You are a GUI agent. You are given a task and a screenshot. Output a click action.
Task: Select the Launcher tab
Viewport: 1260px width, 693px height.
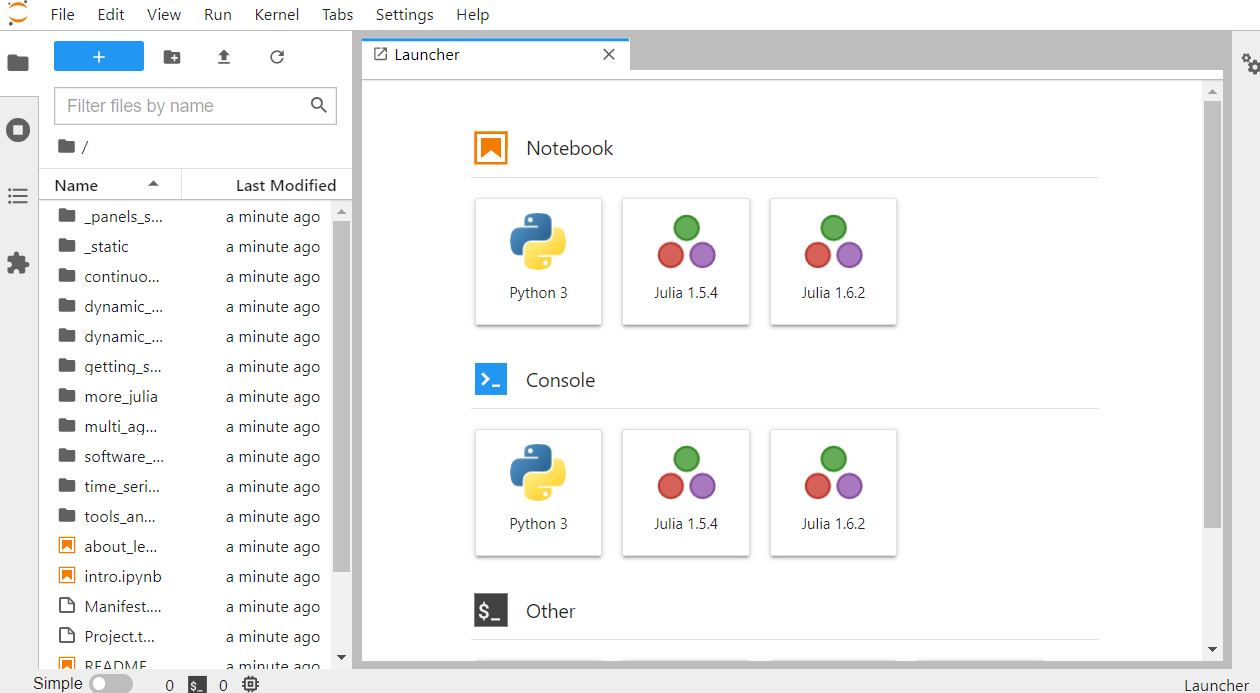[426, 55]
